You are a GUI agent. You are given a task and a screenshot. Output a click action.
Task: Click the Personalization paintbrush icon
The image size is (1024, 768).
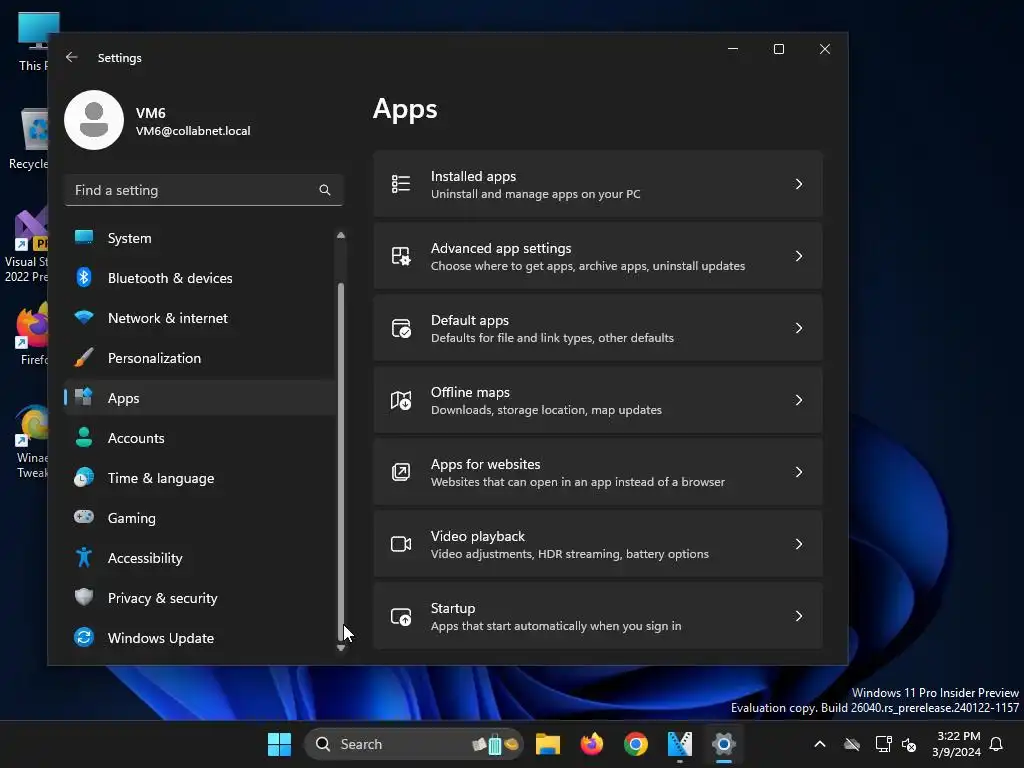click(x=84, y=358)
